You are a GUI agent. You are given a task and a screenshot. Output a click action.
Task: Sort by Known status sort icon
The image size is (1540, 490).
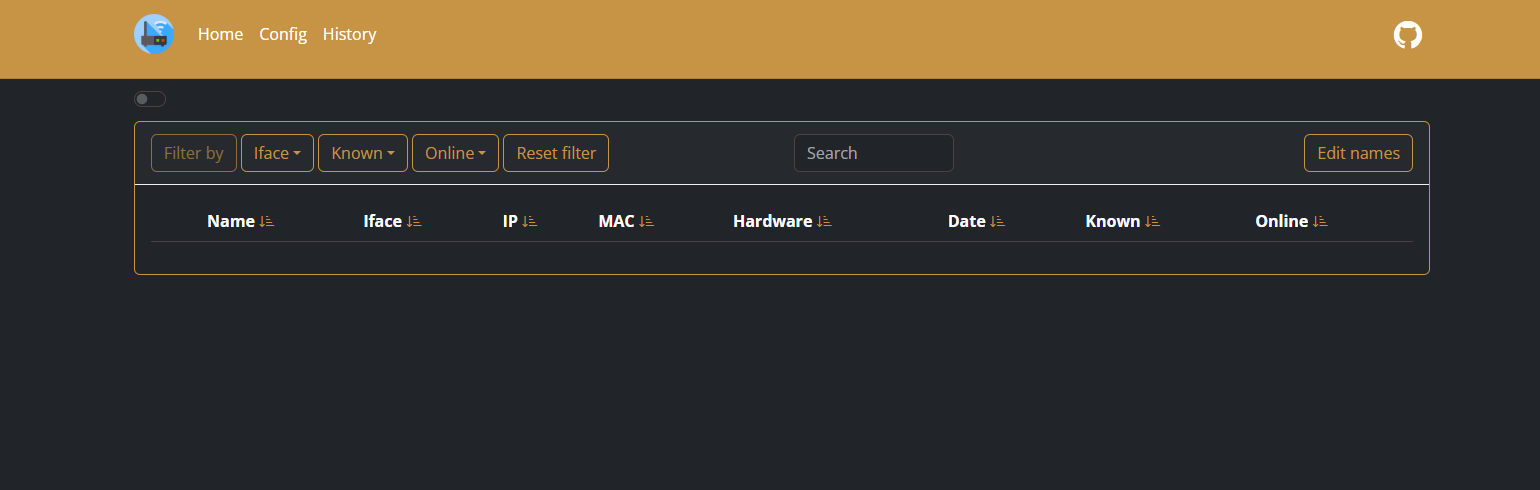point(1153,222)
